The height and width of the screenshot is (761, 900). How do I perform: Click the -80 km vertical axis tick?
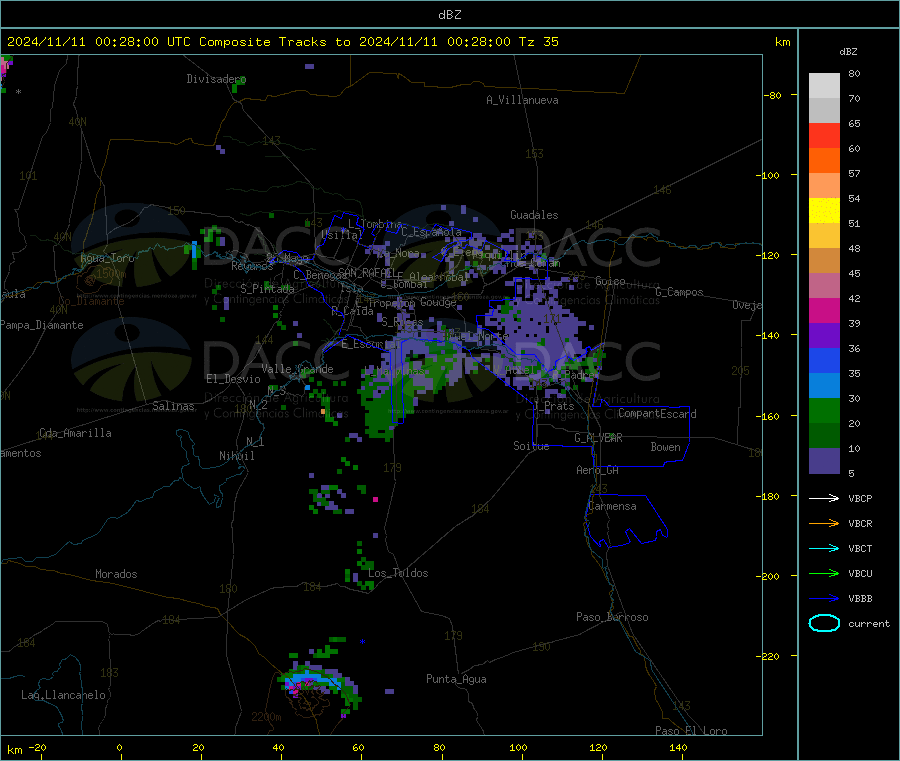(773, 95)
